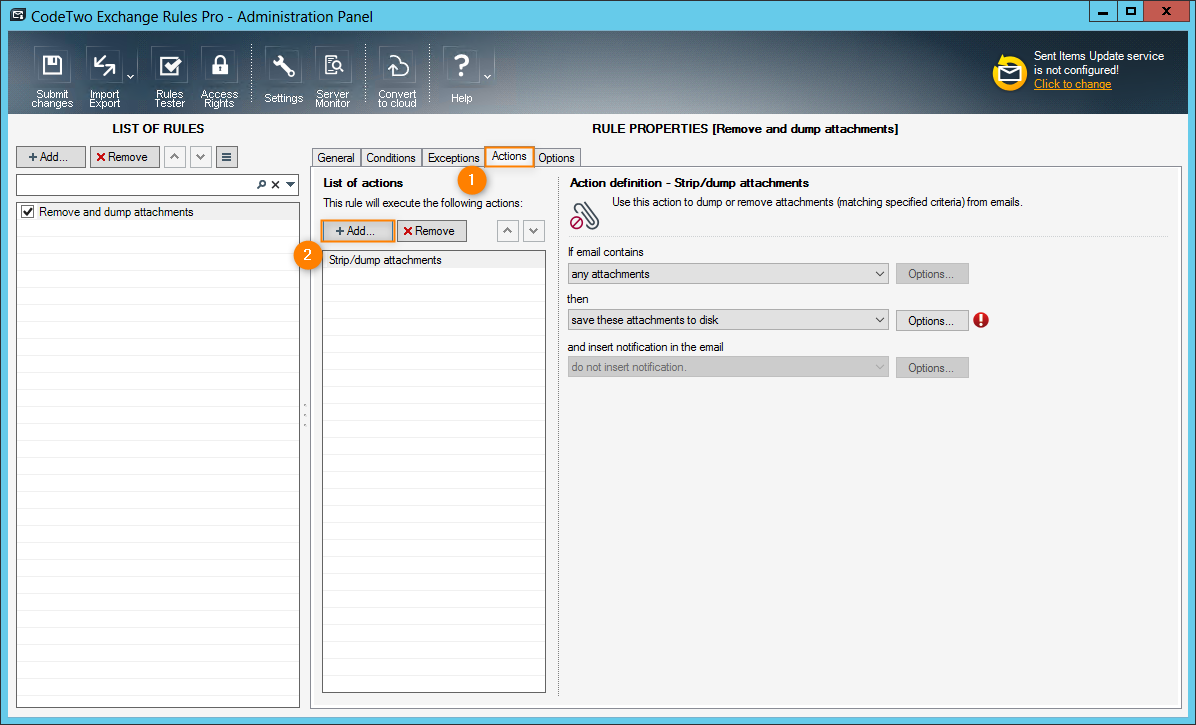The image size is (1196, 725).
Task: Move the selected action down
Action: tap(533, 231)
